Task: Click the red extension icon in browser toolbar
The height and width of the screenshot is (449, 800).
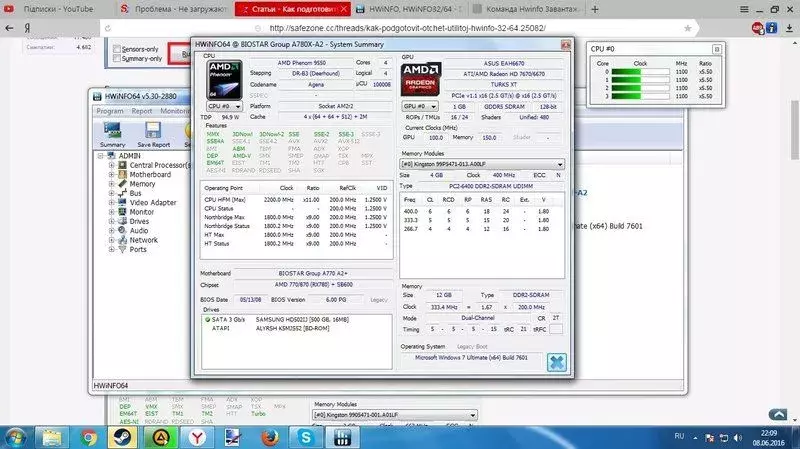Action: (758, 28)
